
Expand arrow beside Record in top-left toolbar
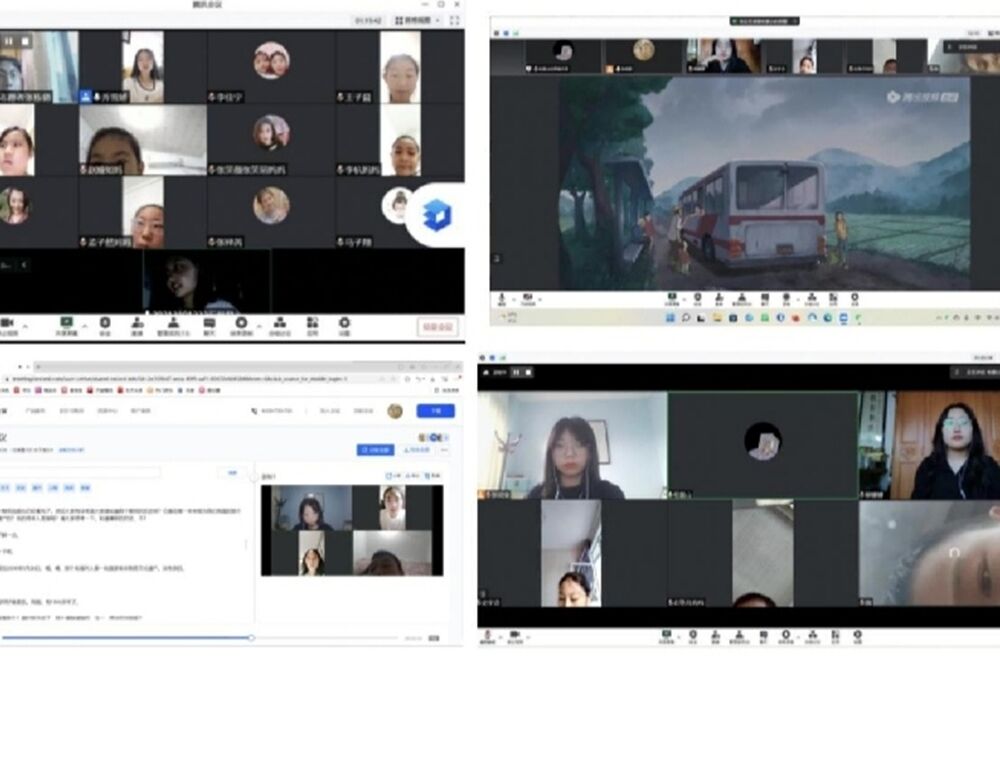pos(259,324)
